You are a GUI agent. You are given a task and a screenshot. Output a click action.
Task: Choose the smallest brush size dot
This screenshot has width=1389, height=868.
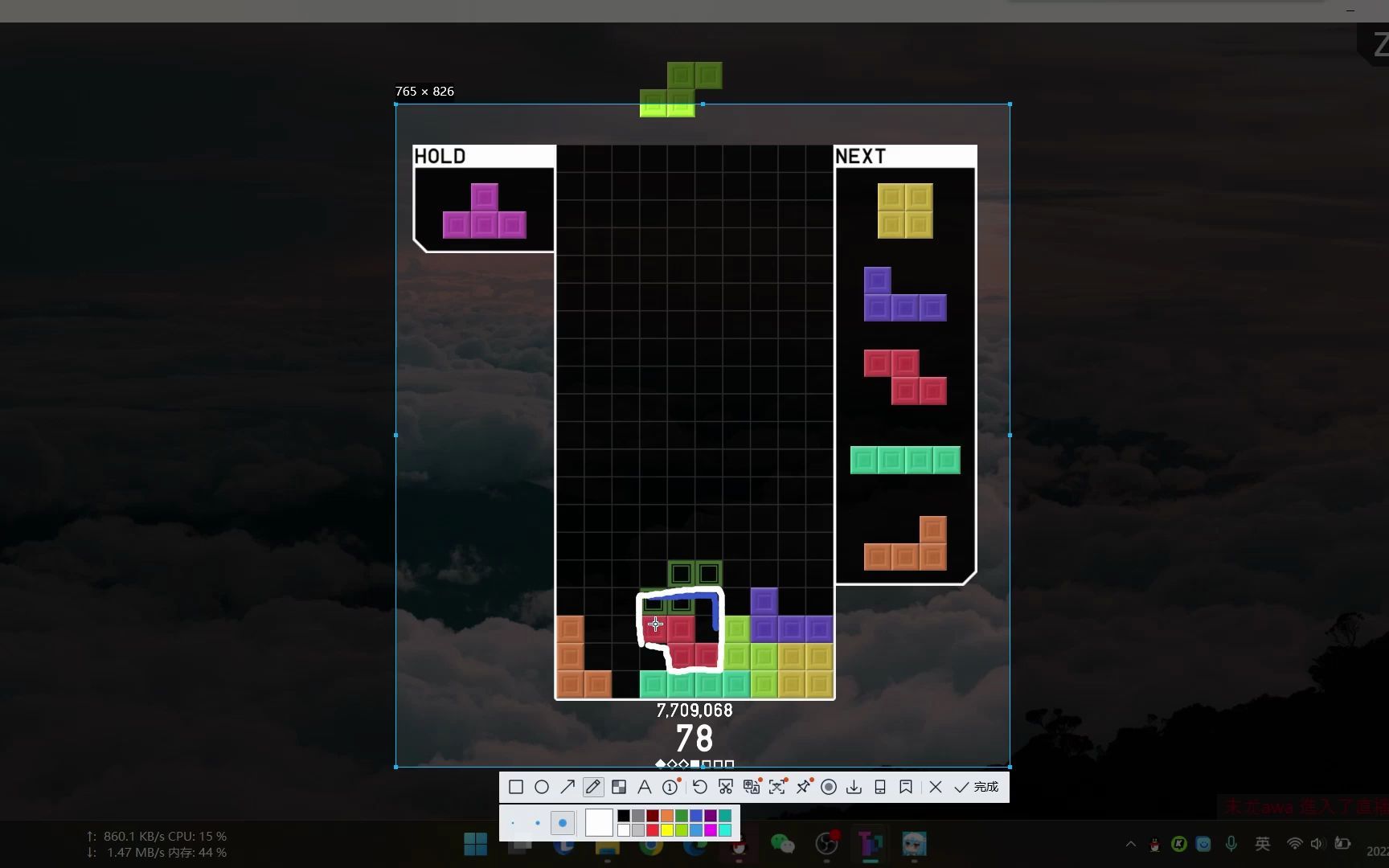point(513,823)
